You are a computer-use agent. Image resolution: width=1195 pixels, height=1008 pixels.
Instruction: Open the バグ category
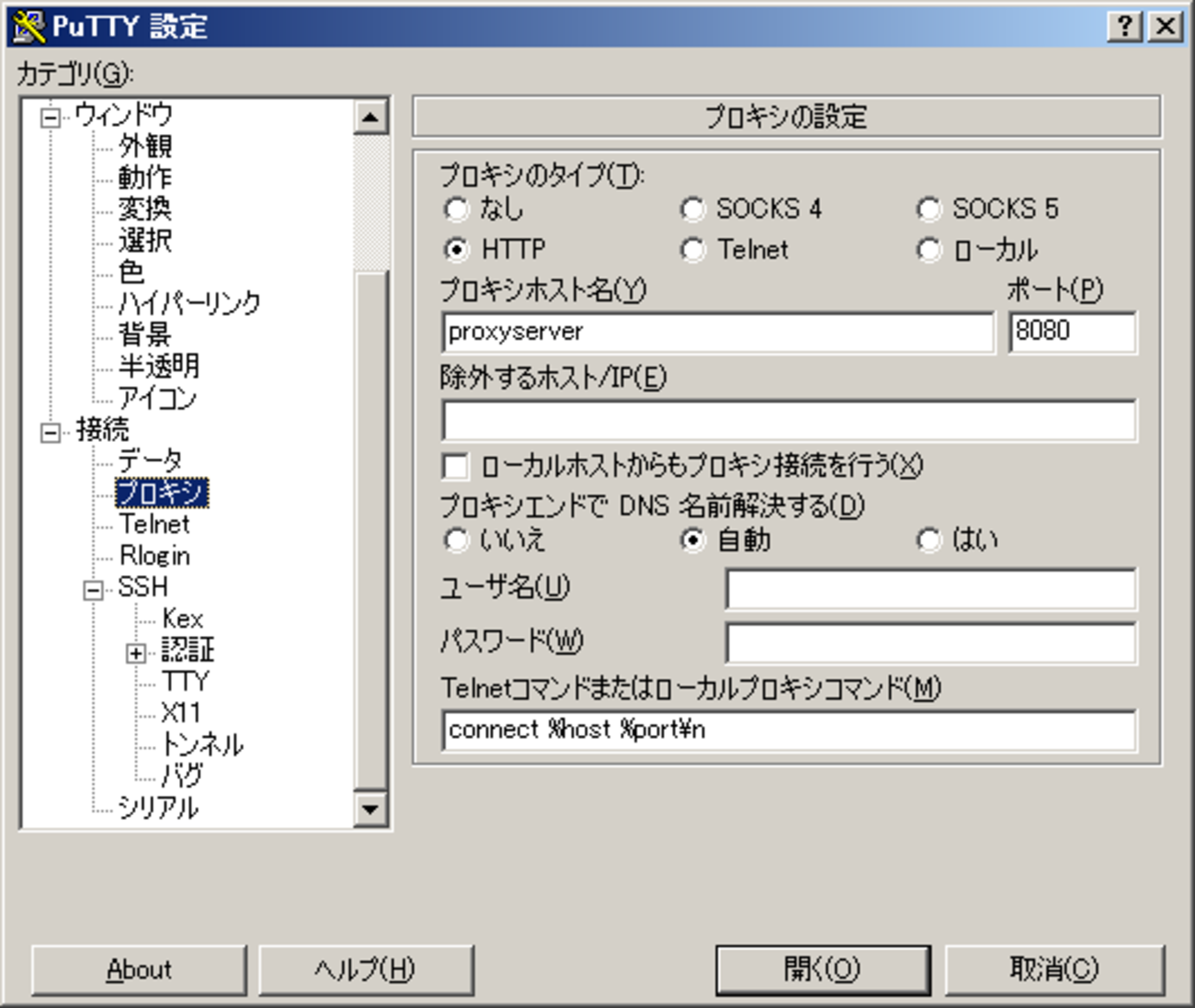[182, 776]
